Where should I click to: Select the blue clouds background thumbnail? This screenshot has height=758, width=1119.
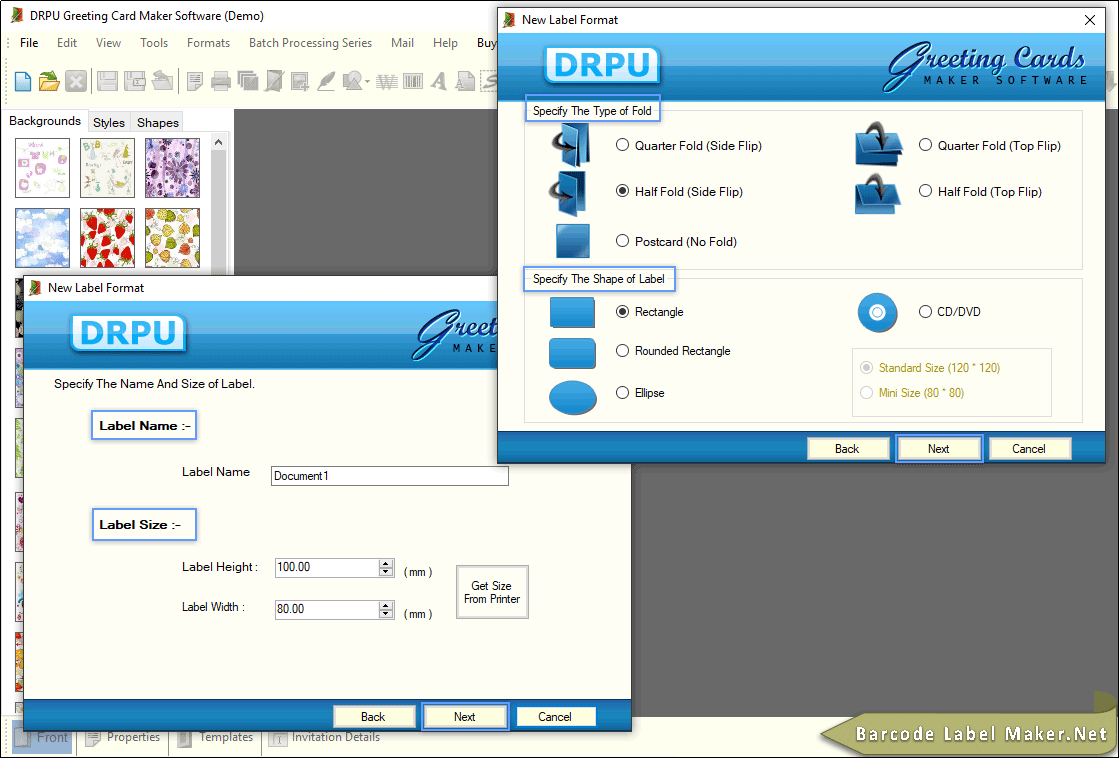click(43, 238)
